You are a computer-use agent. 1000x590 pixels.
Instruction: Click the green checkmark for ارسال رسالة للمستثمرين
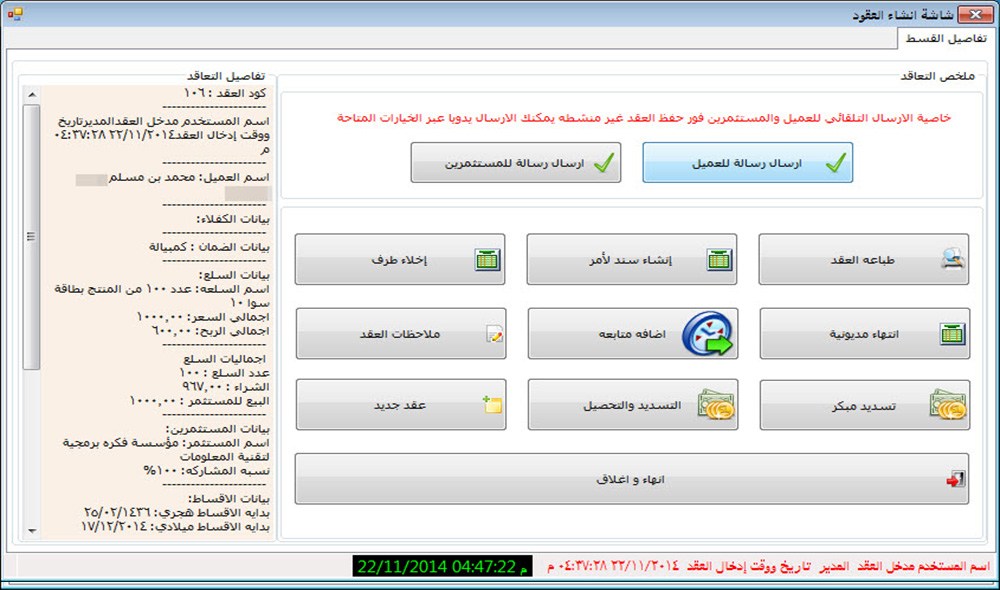click(x=603, y=163)
